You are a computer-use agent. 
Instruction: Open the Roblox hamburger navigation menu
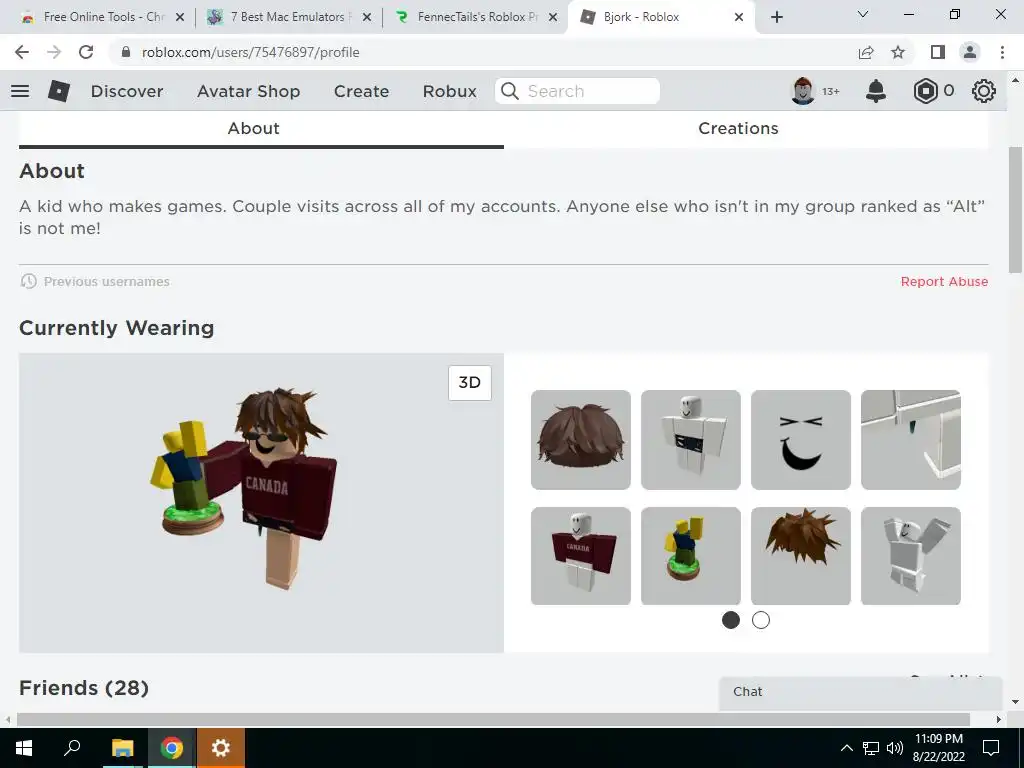tap(20, 91)
